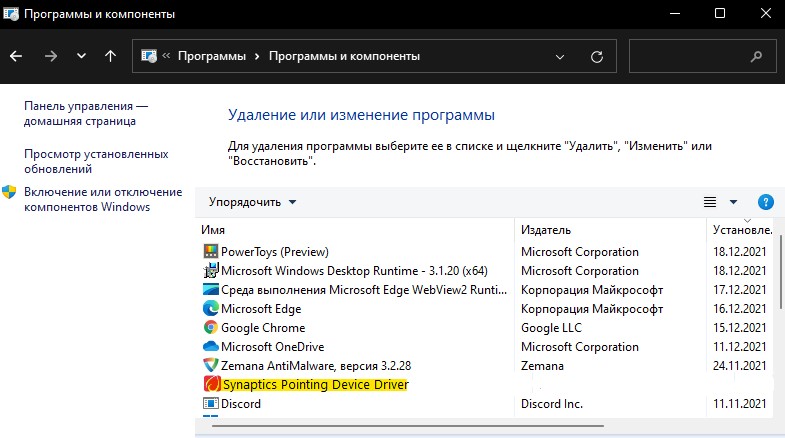
Task: Click the Synaptics Pointing Device Driver icon
Action: click(212, 384)
